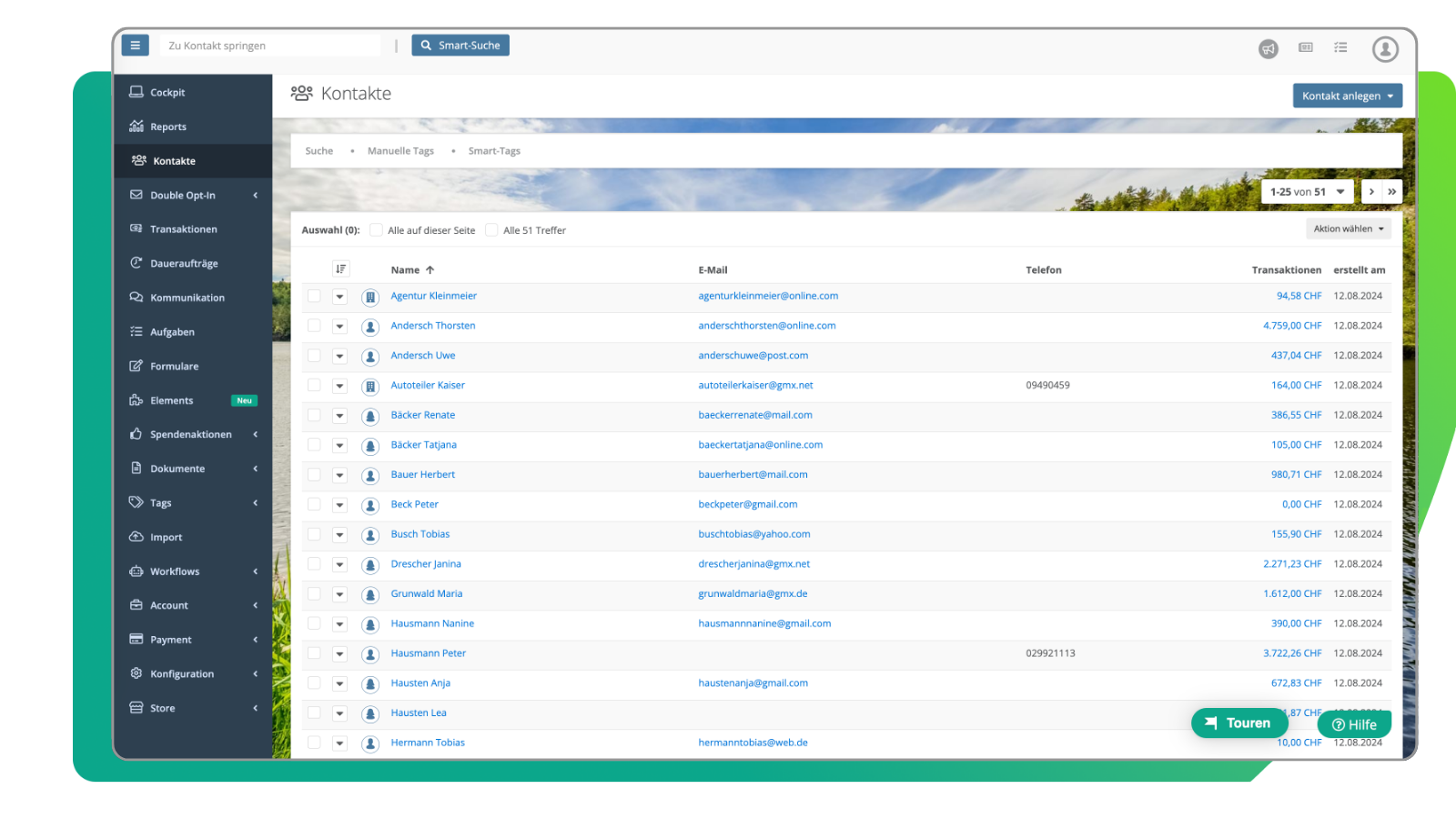Switch to the Smart-Tags tab
The height and width of the screenshot is (819, 1456).
(x=494, y=150)
